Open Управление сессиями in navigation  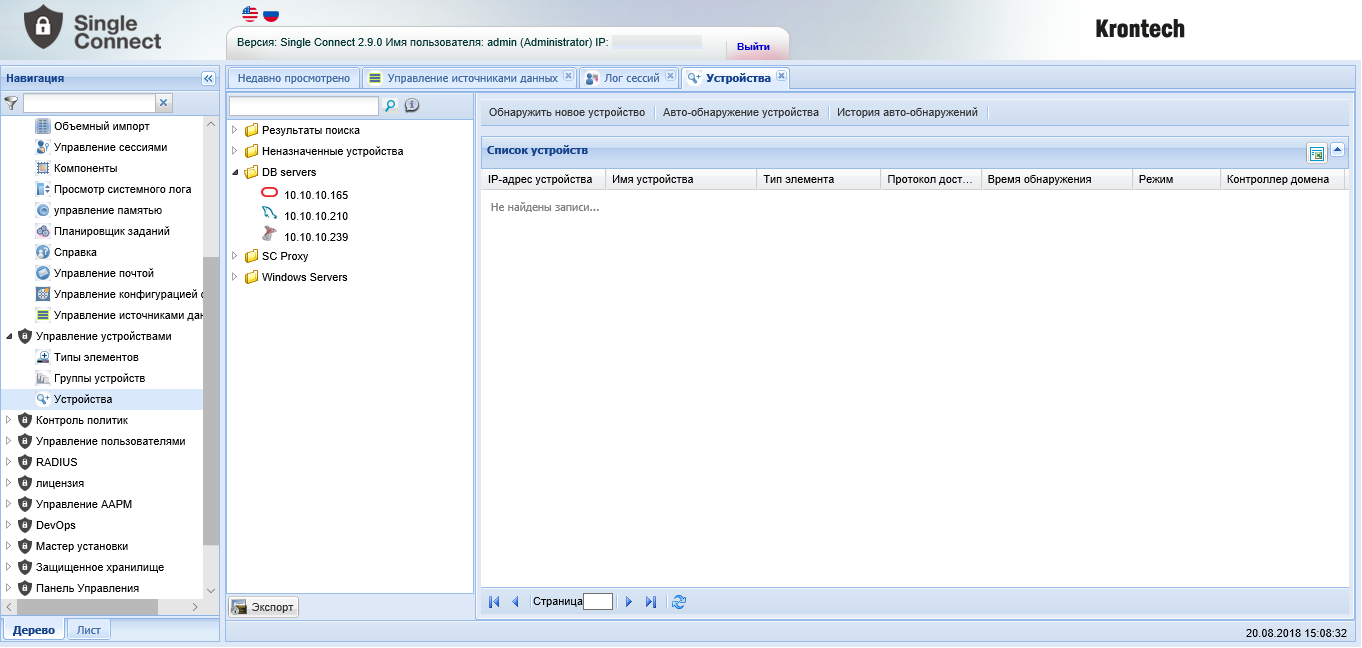click(110, 147)
